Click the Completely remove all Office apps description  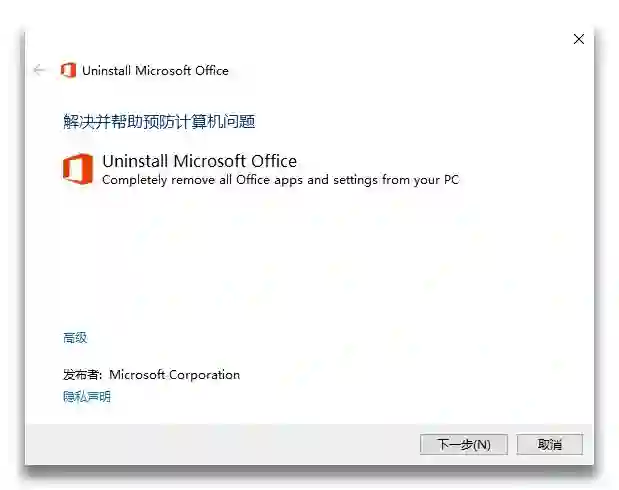281,180
